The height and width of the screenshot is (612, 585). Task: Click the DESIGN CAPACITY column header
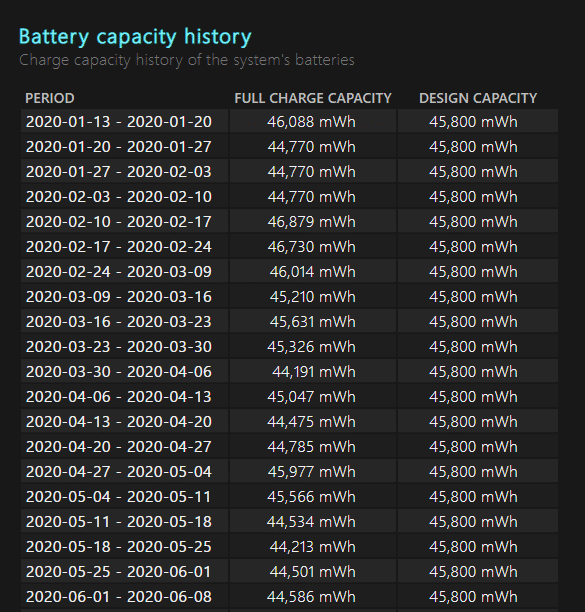(x=478, y=98)
